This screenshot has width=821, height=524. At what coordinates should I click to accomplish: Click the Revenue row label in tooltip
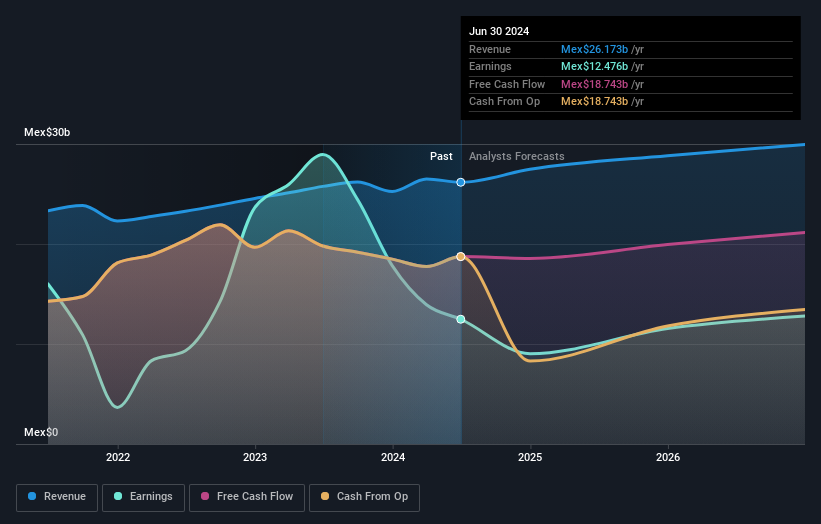(490, 49)
